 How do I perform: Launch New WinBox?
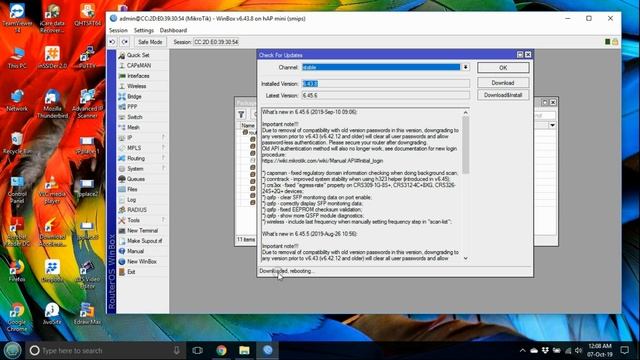coord(142,261)
